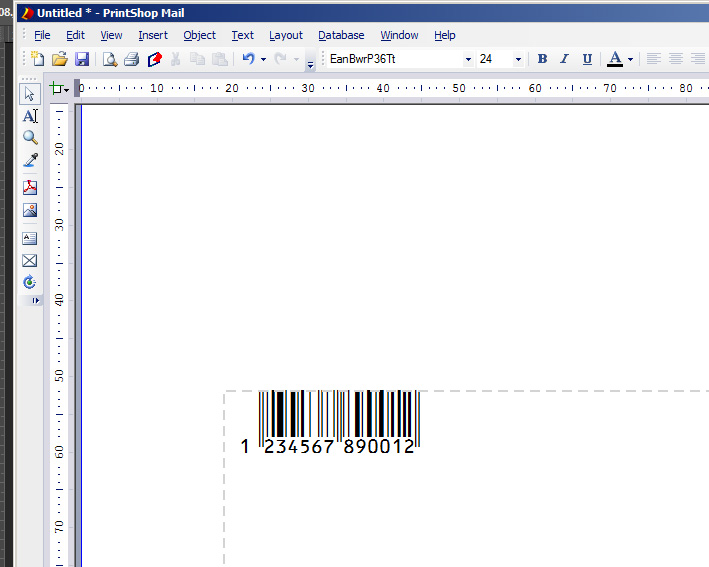The image size is (709, 567).
Task: Save the document with floppy icon
Action: 82,59
